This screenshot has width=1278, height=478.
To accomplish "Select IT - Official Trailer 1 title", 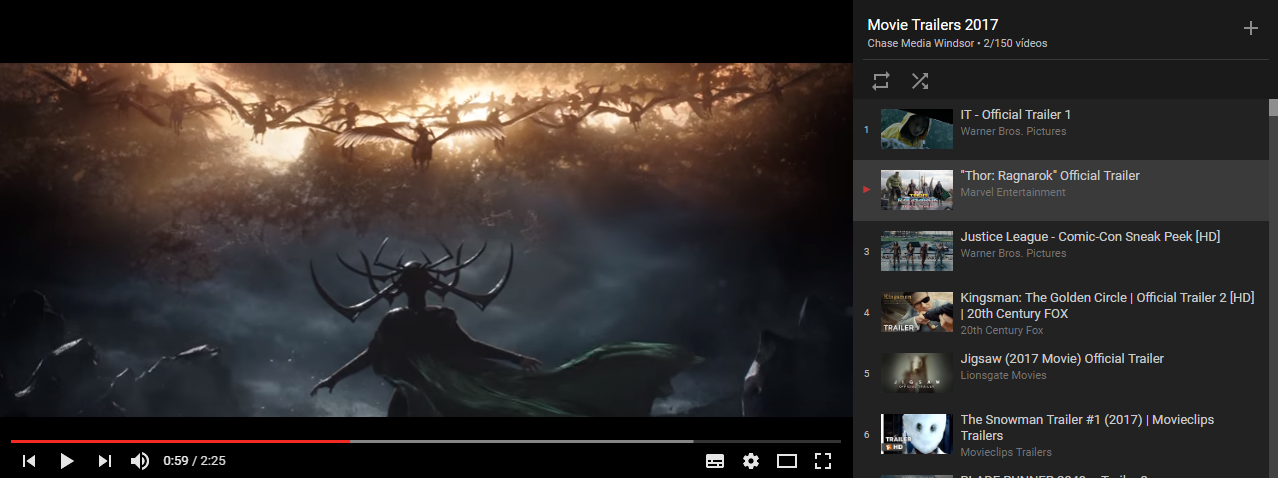I will [1015, 115].
